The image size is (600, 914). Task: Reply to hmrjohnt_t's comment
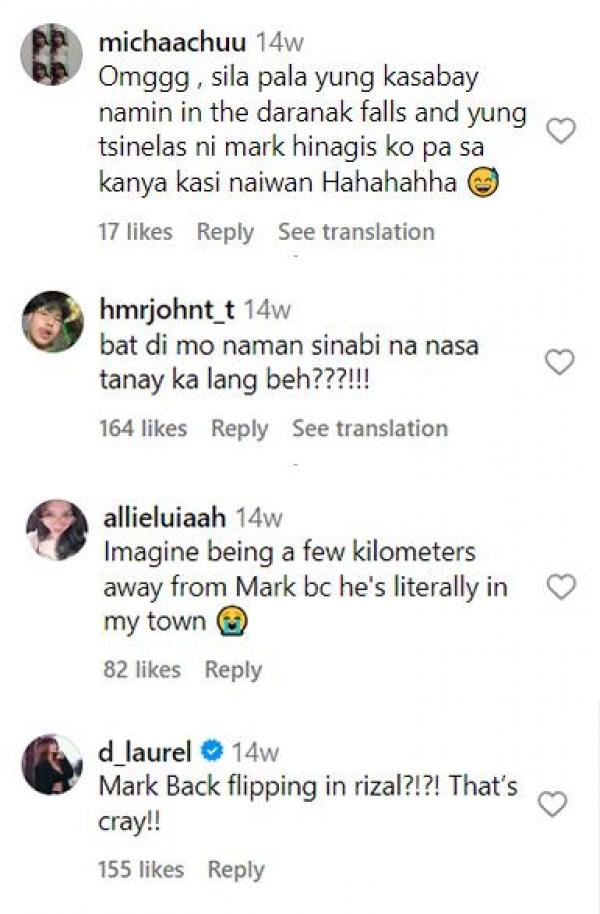tap(239, 428)
